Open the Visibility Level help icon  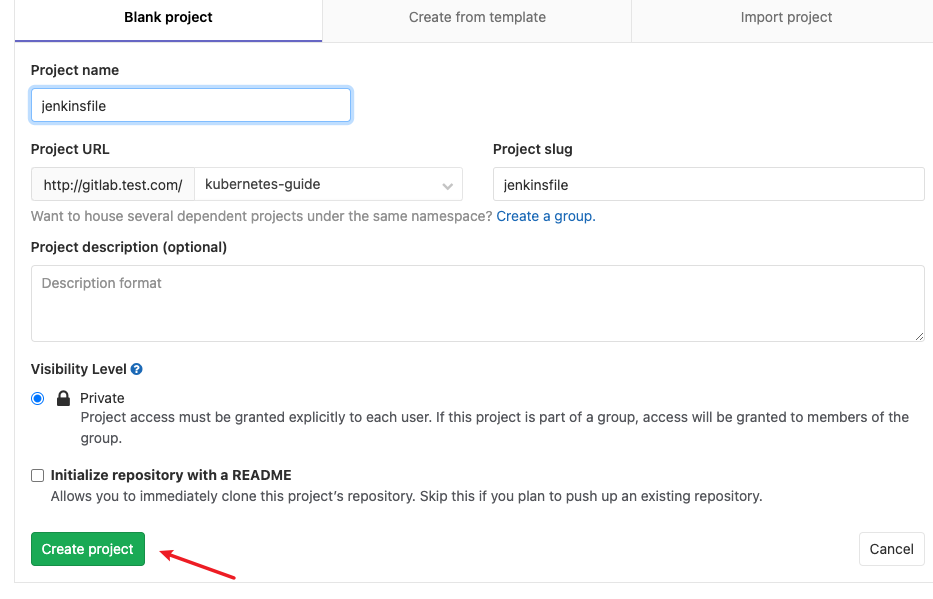136,369
